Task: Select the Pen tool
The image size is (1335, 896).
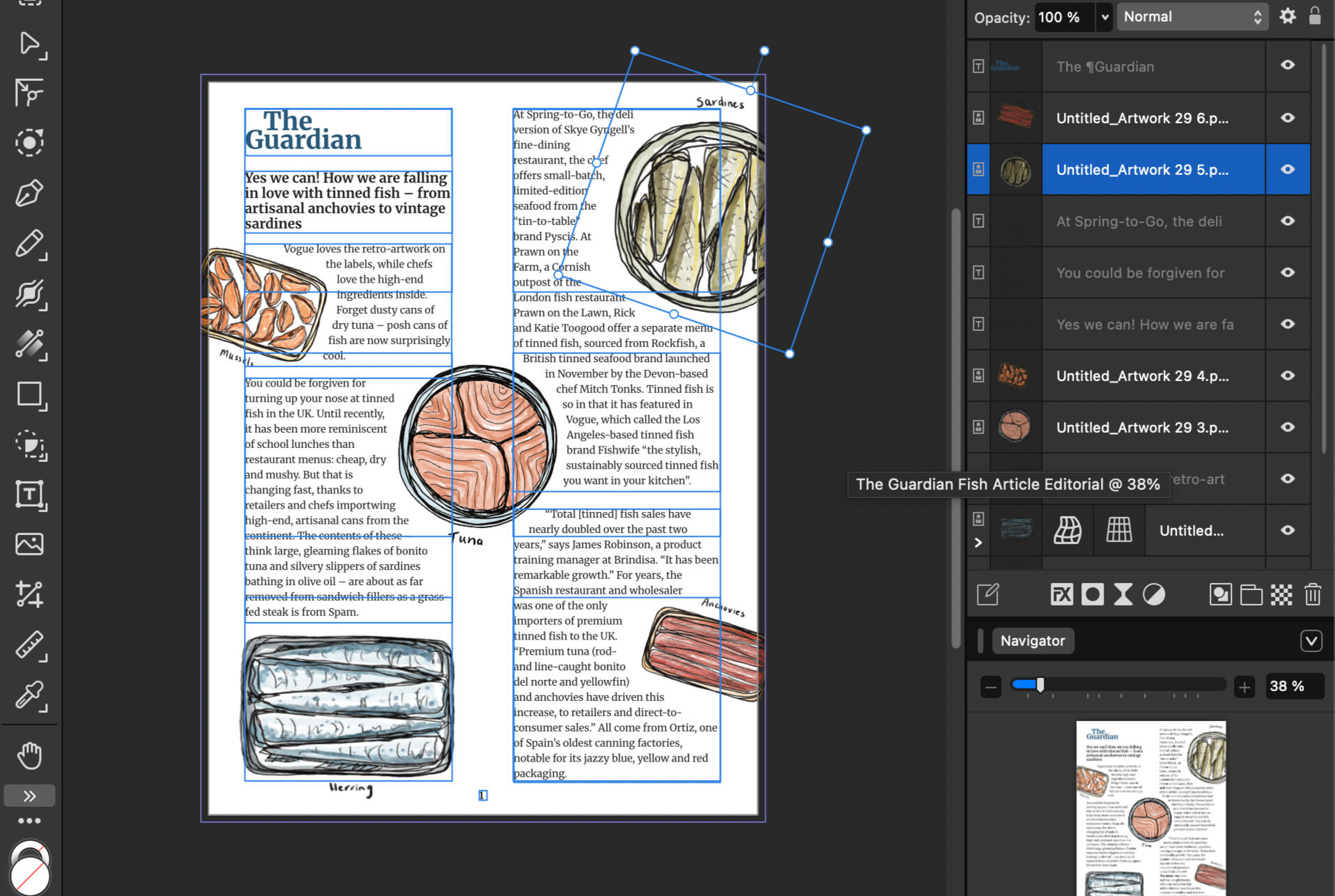Action: point(30,193)
